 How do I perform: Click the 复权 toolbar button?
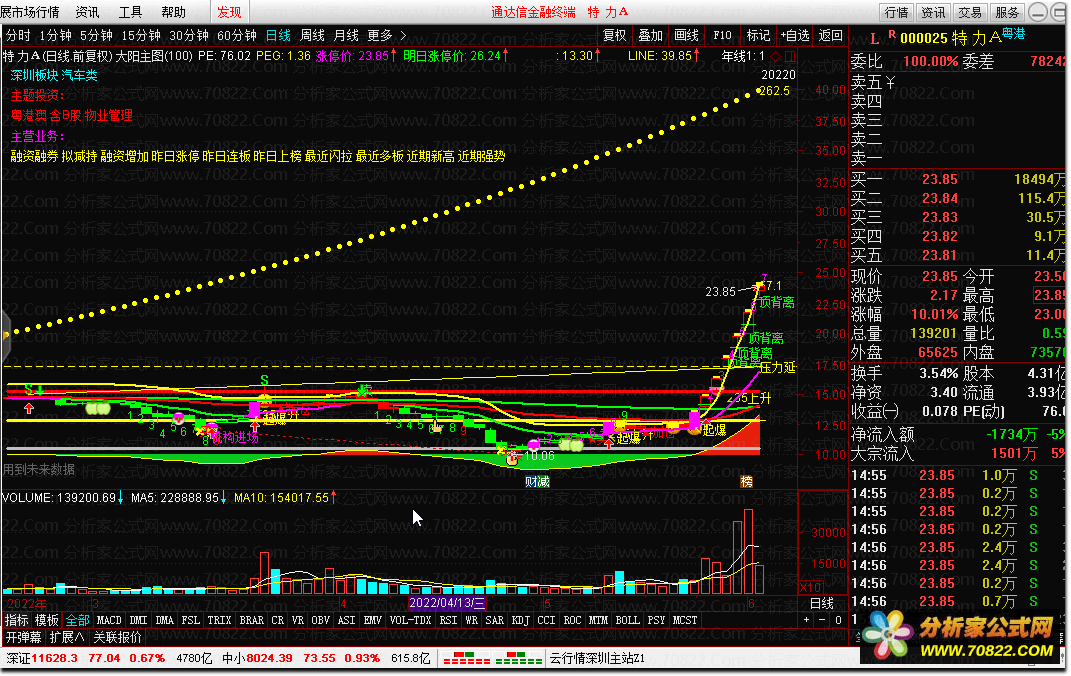tap(614, 36)
